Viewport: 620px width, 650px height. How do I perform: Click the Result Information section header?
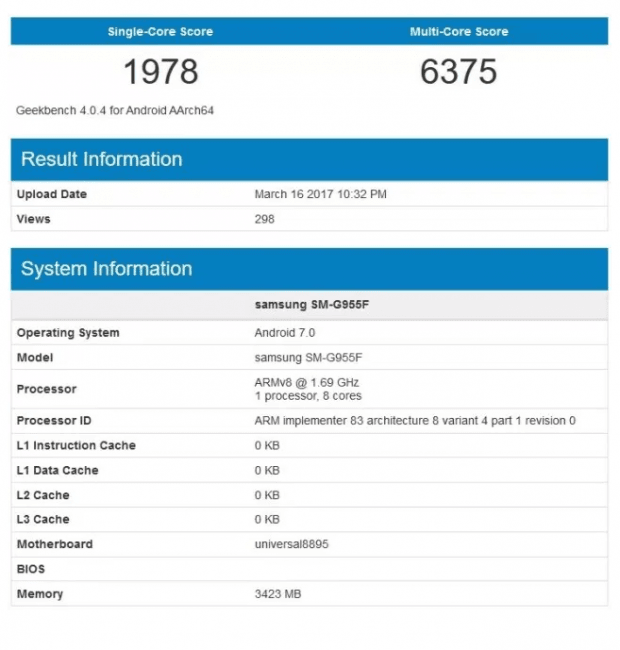pyautogui.click(x=309, y=159)
